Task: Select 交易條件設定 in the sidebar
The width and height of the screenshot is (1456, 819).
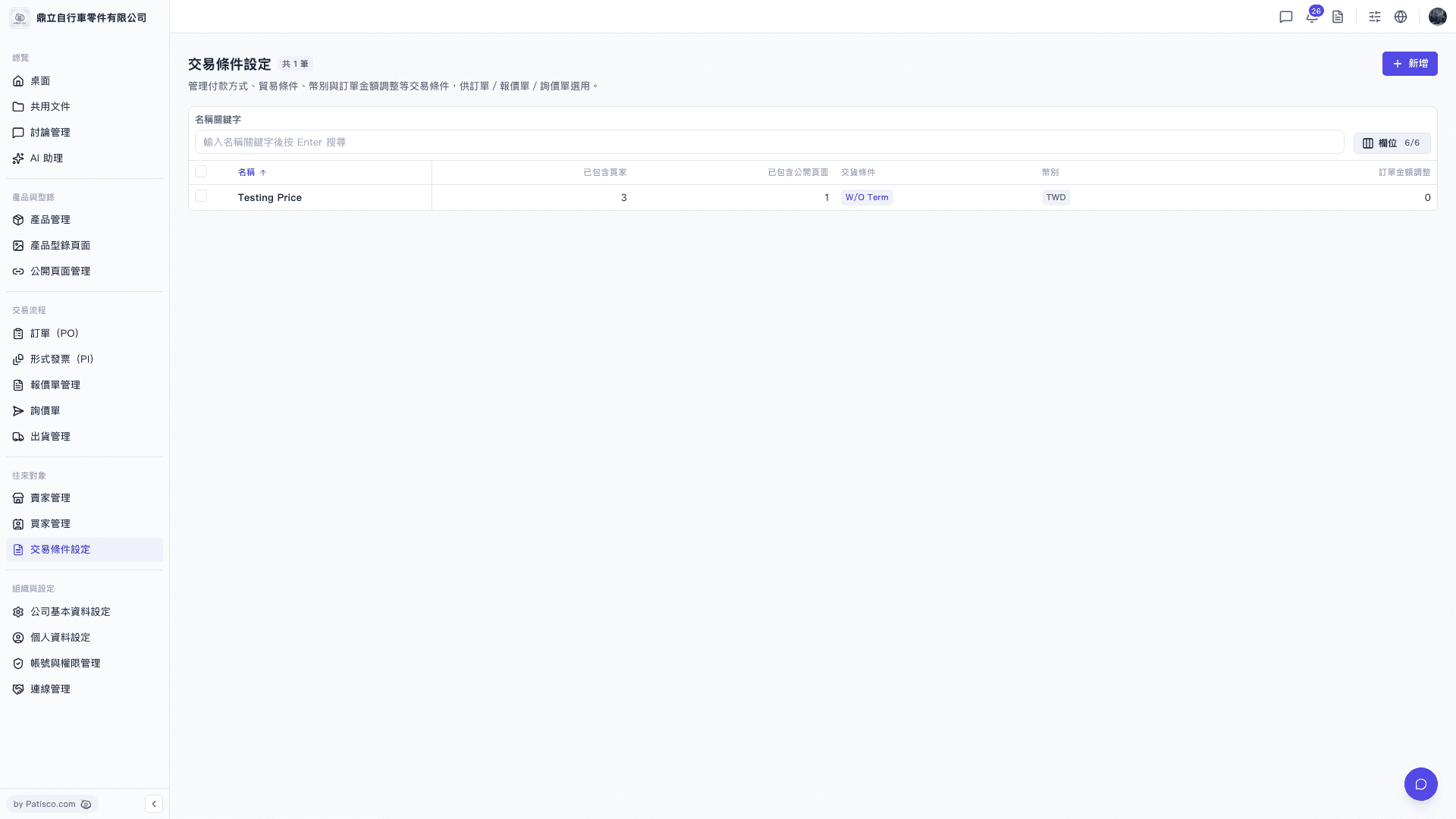Action: tap(84, 550)
